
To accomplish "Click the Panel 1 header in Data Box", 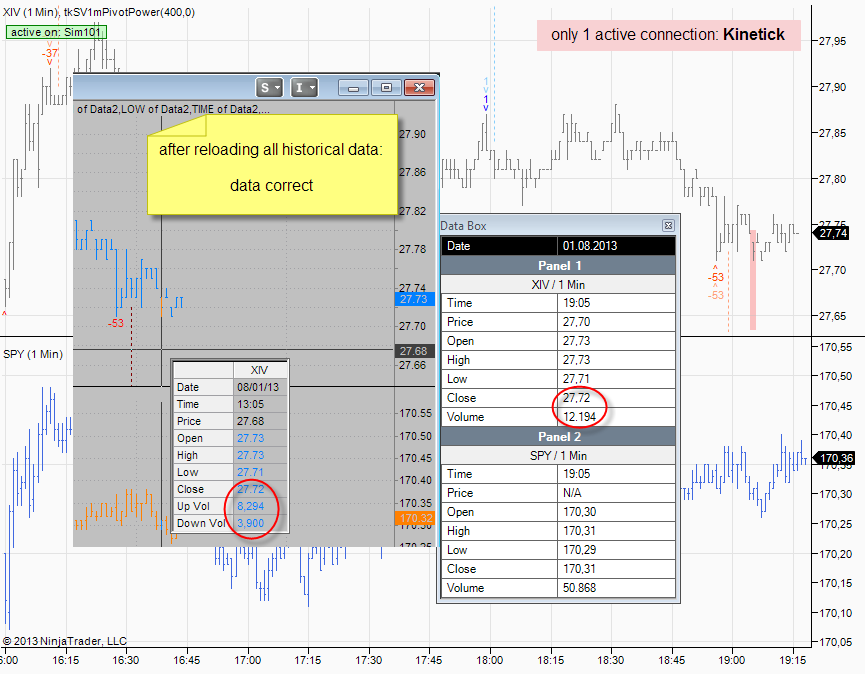I will click(558, 265).
